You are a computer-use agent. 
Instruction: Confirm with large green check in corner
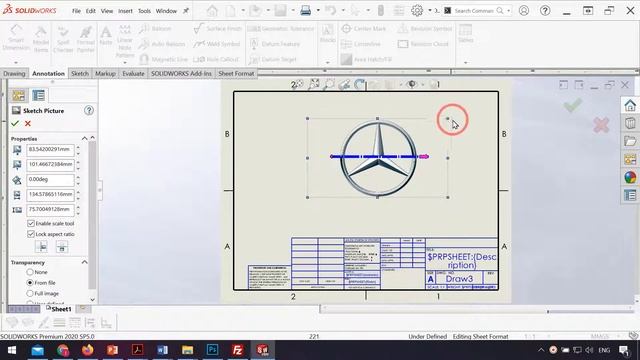[573, 105]
